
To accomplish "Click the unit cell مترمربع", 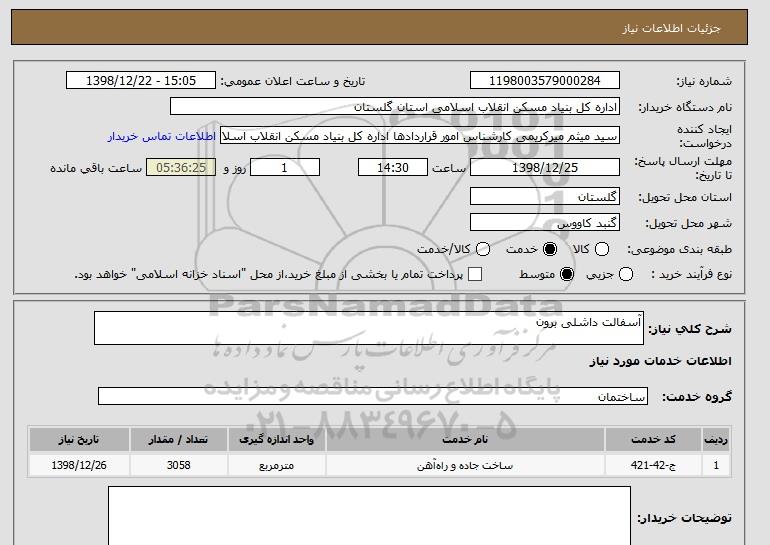I will point(276,465).
